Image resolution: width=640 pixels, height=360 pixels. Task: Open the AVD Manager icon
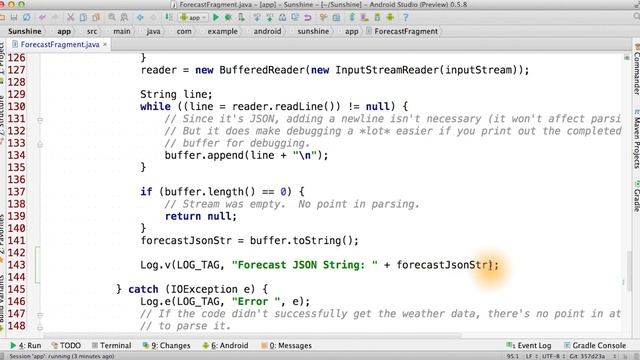(x=364, y=18)
